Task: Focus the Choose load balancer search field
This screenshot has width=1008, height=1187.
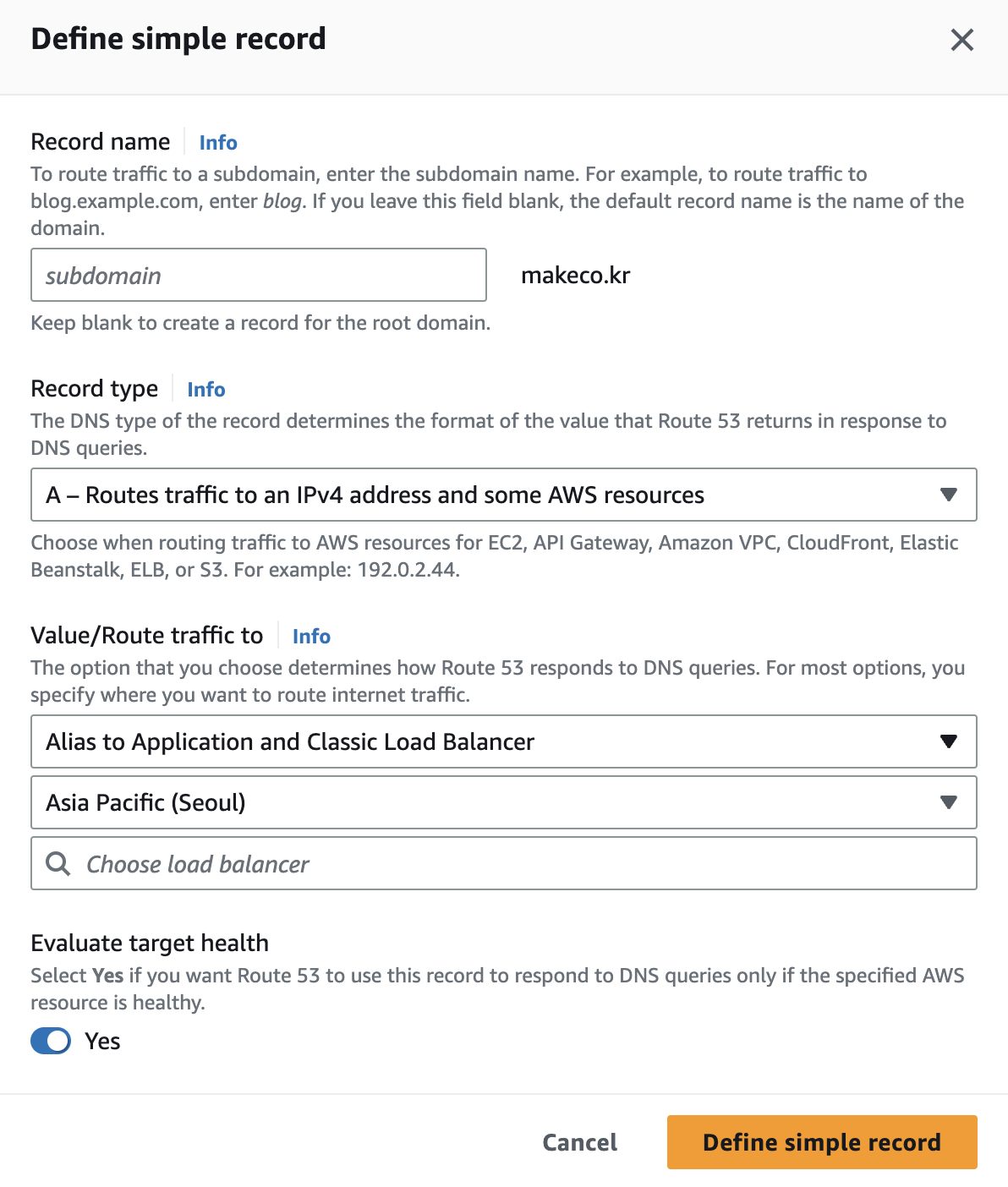Action: point(504,863)
